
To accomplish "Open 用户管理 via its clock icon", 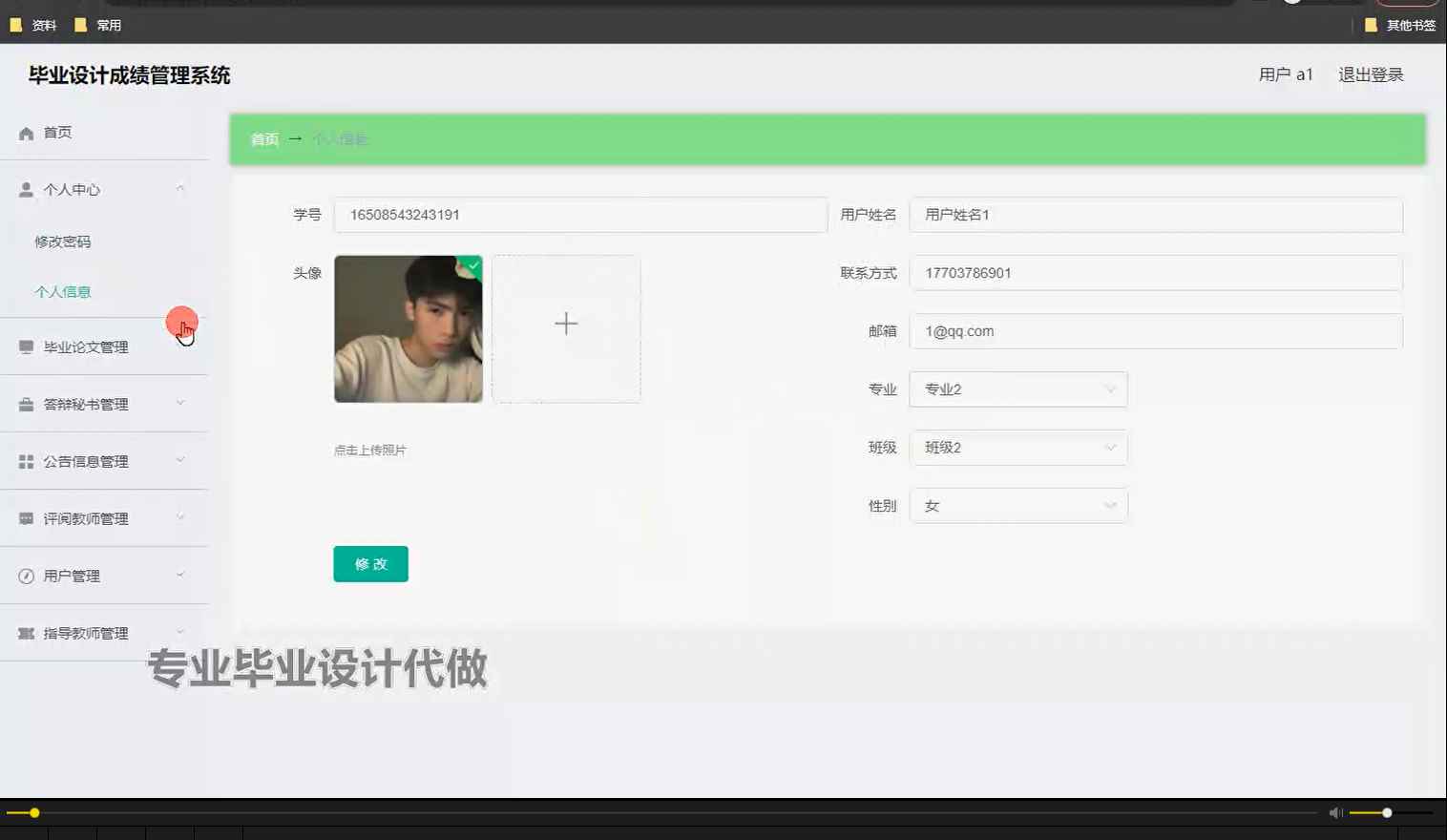I will [x=26, y=576].
